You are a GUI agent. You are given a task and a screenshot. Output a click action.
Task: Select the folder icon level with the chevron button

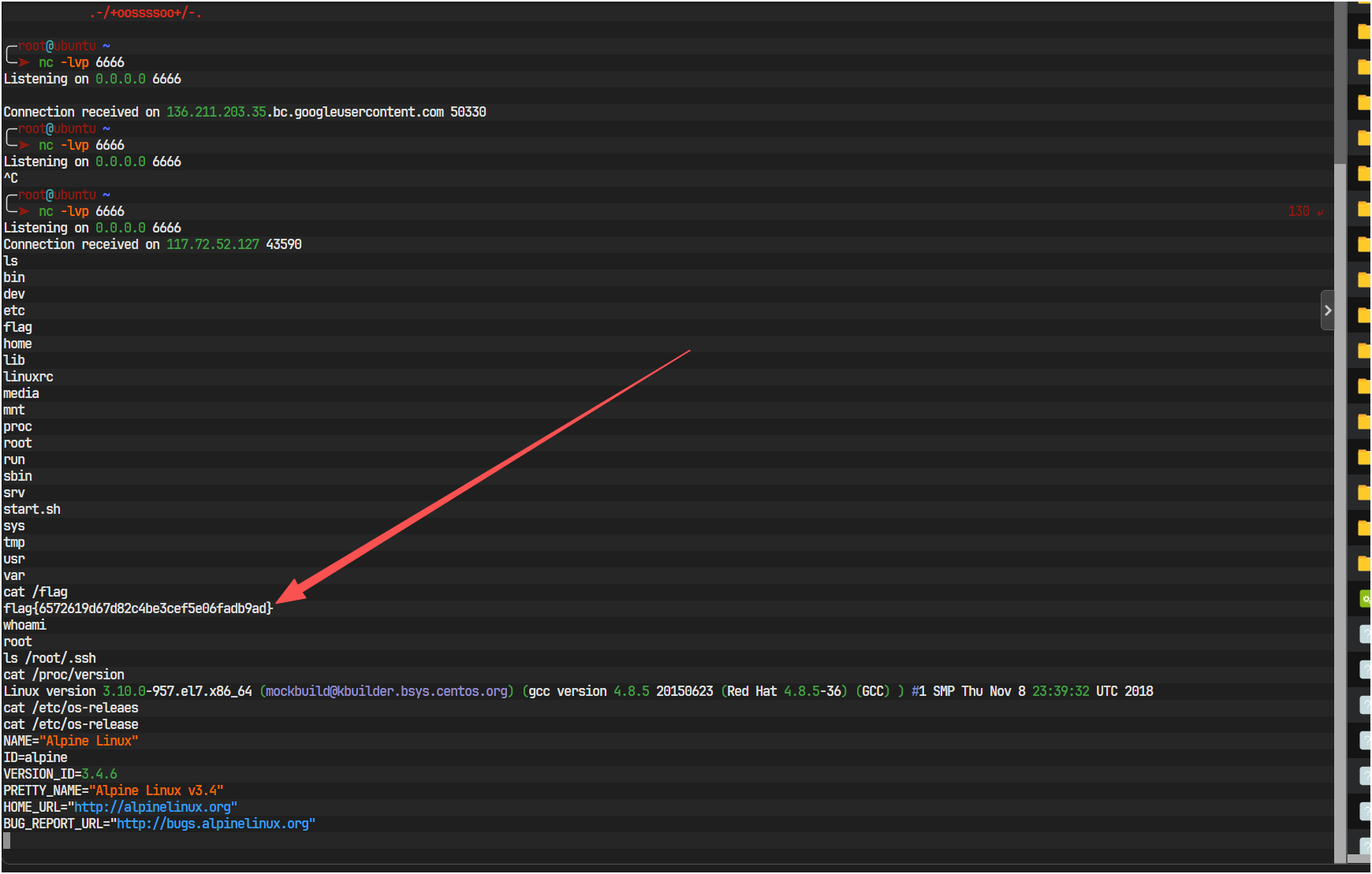coord(1363,315)
